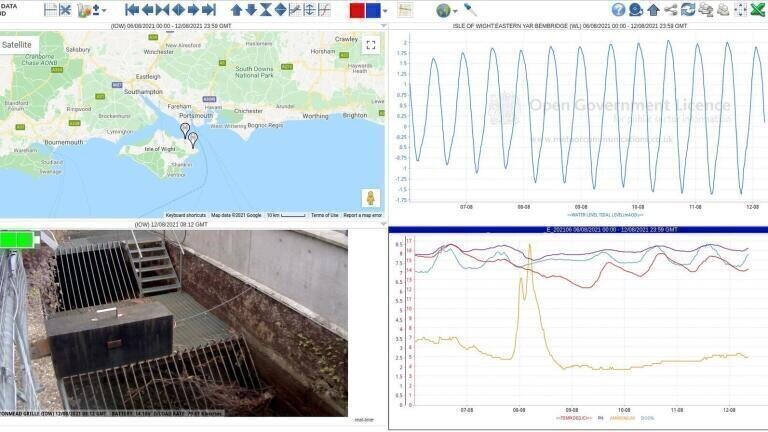Select the lower map pin on Isle of Wight

point(193,140)
